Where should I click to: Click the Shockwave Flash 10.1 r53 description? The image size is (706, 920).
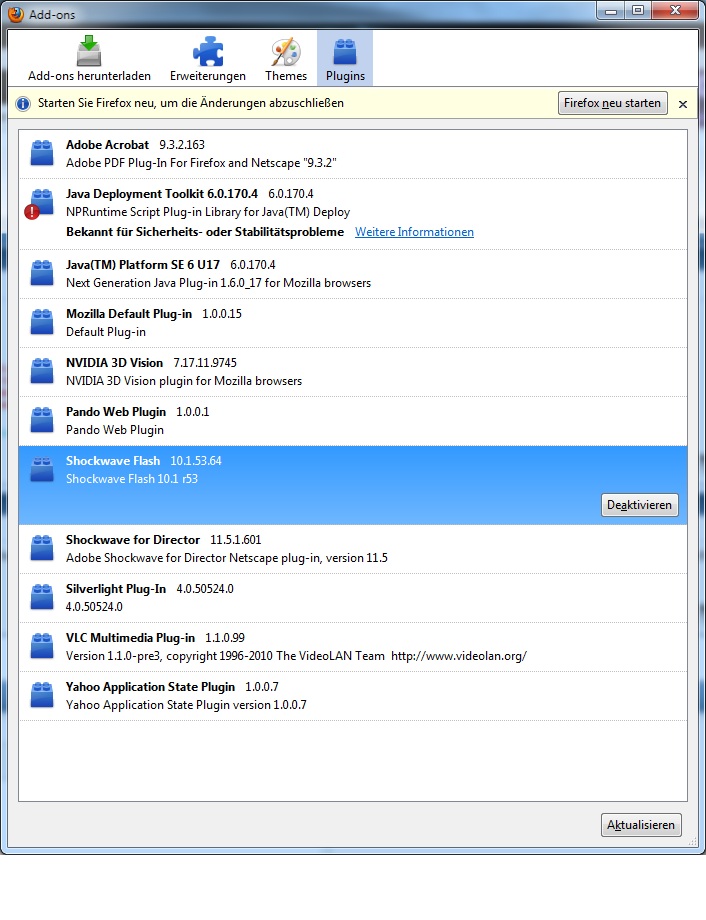[132, 479]
